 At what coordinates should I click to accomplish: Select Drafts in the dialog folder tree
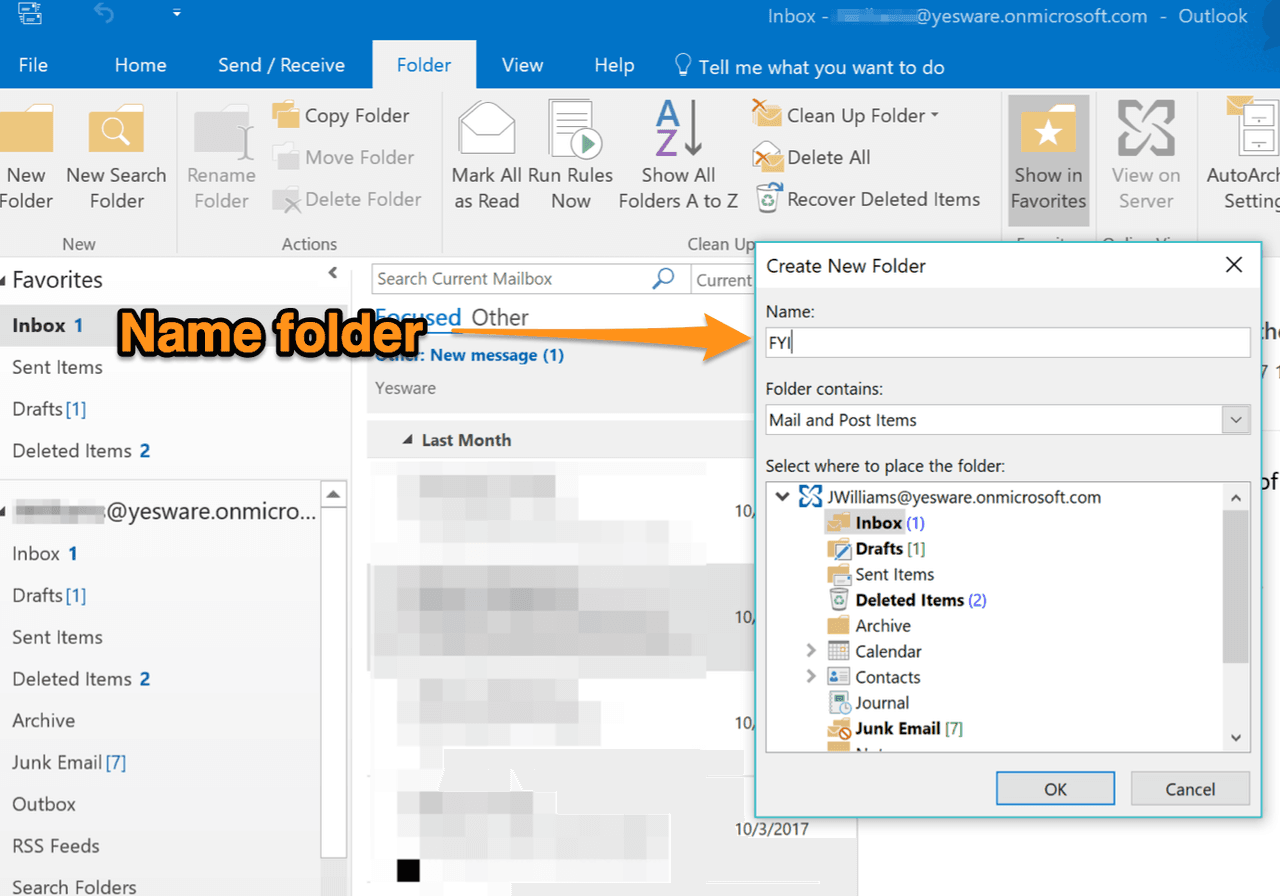click(x=875, y=549)
